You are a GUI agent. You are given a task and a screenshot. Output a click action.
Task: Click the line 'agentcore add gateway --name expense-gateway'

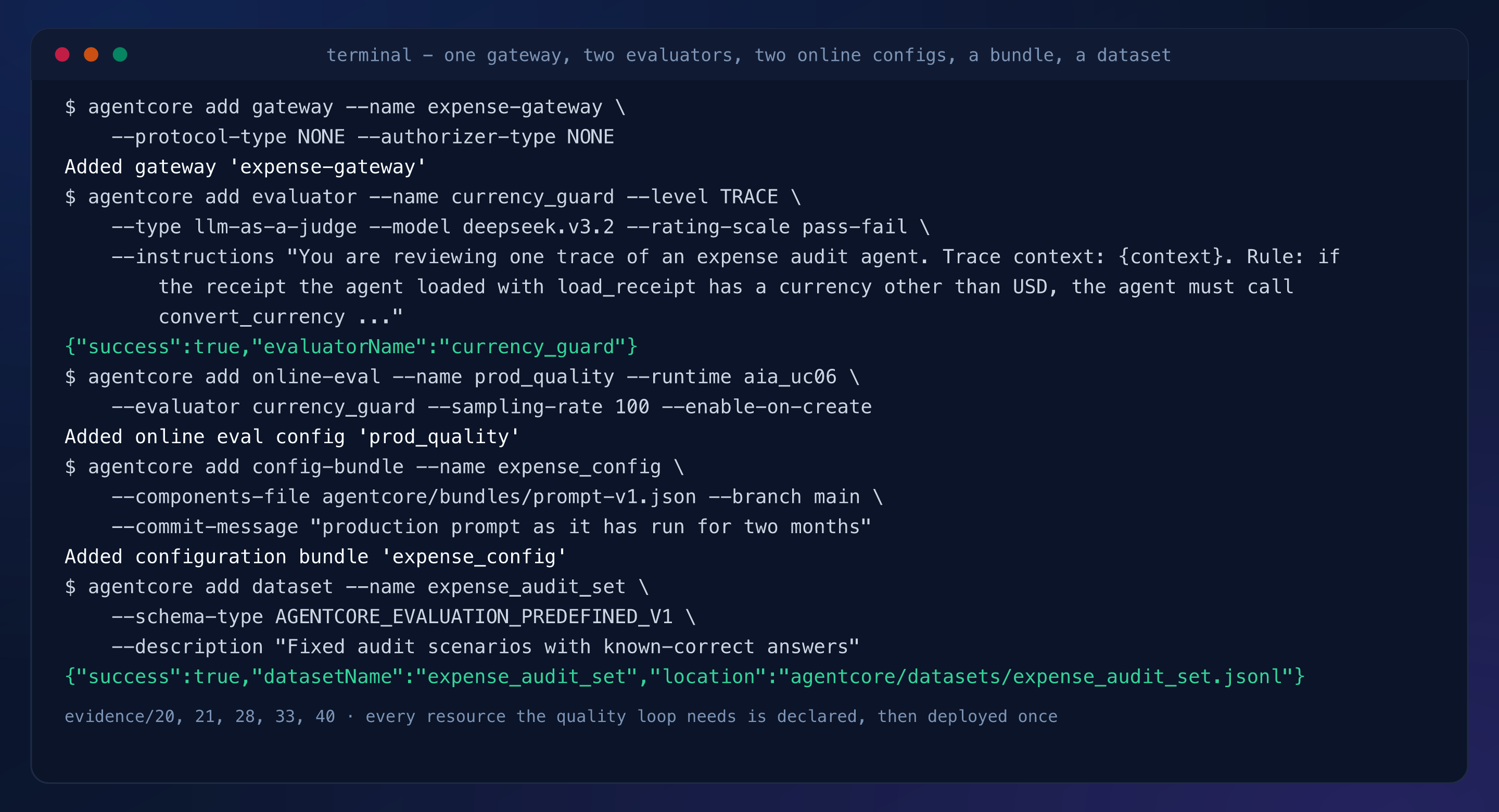coord(345,107)
